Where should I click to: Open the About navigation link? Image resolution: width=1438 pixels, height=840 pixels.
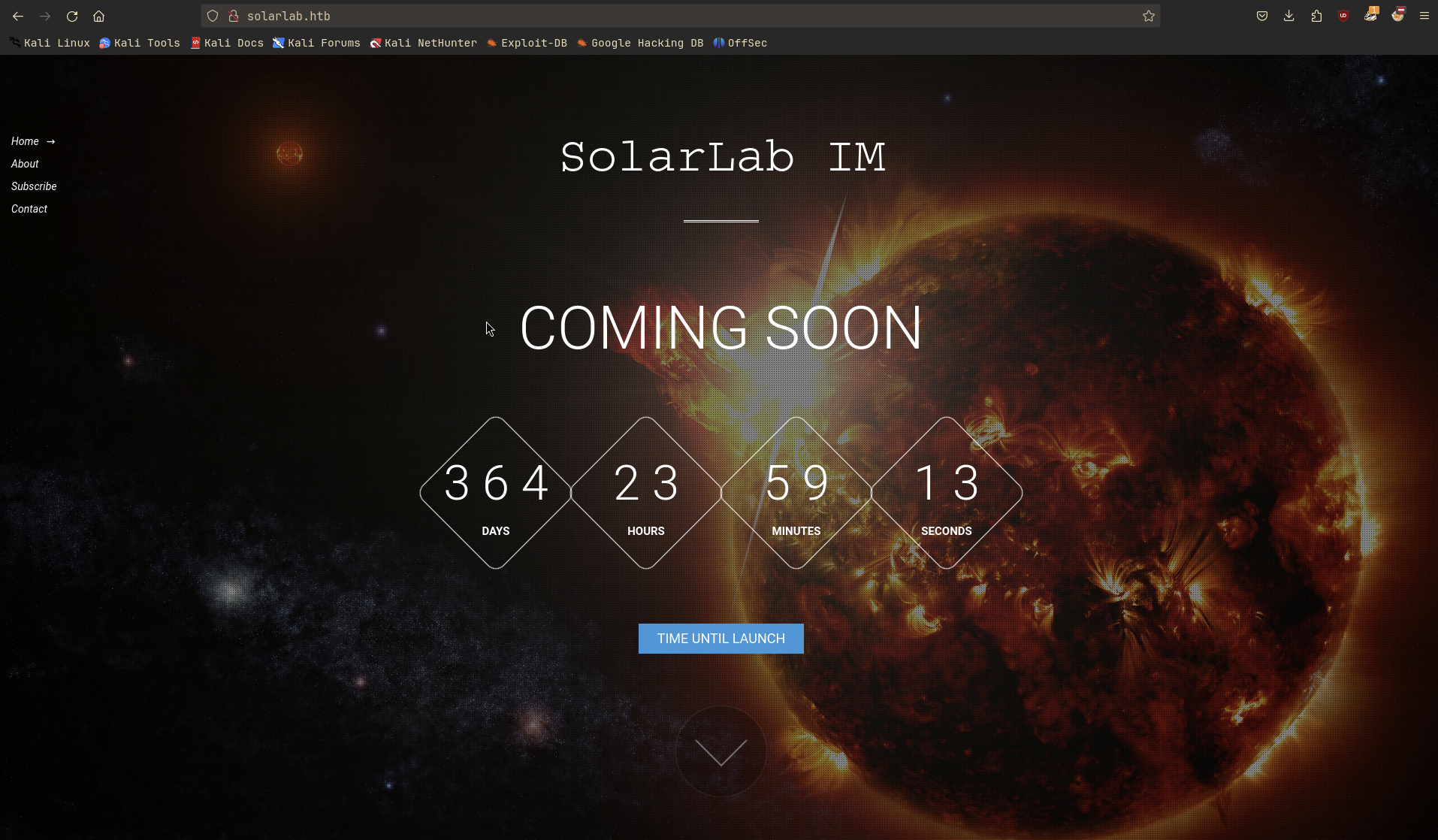(x=25, y=164)
